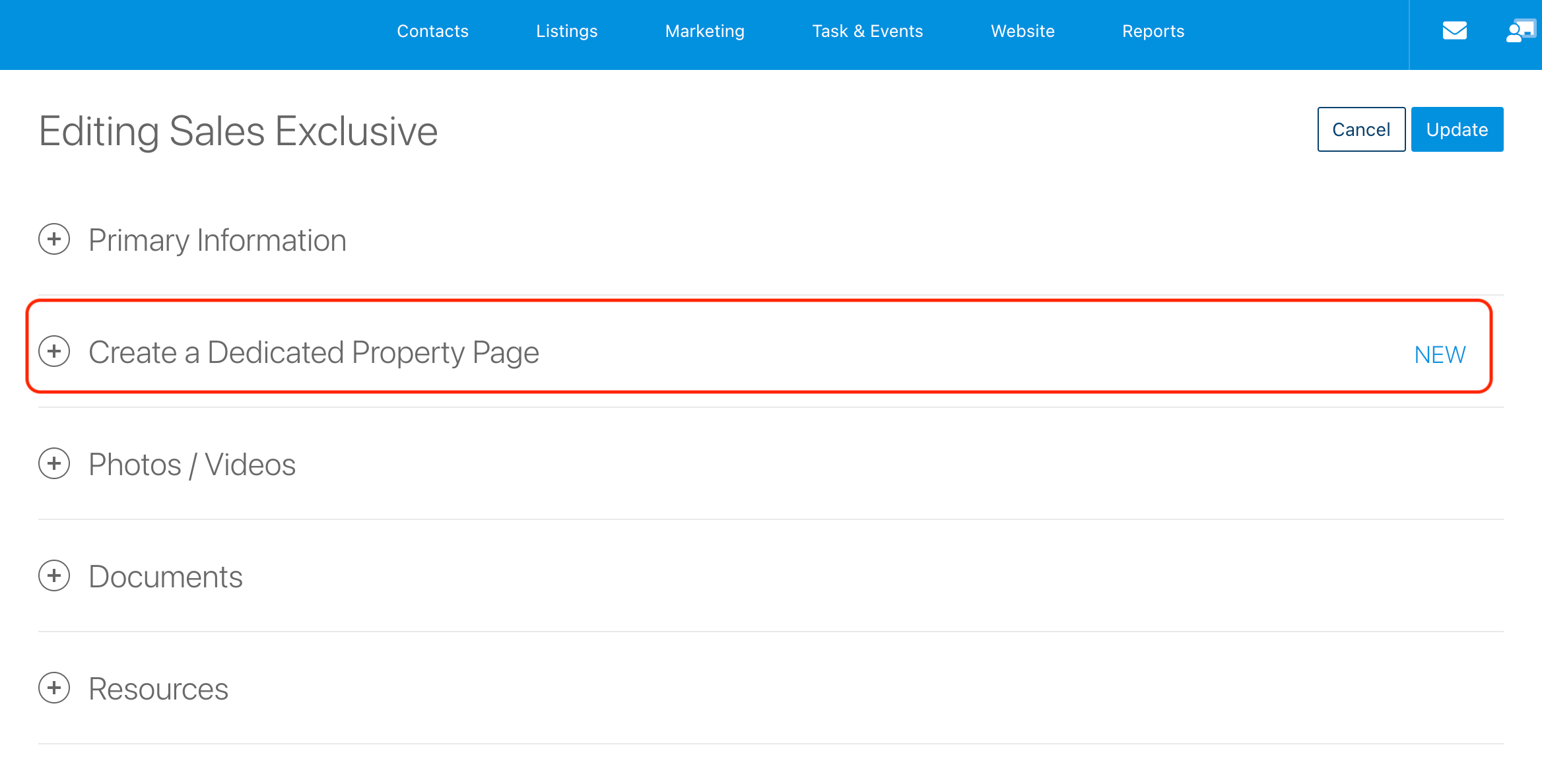This screenshot has width=1542, height=784.
Task: Click the Cancel button
Action: coord(1361,129)
